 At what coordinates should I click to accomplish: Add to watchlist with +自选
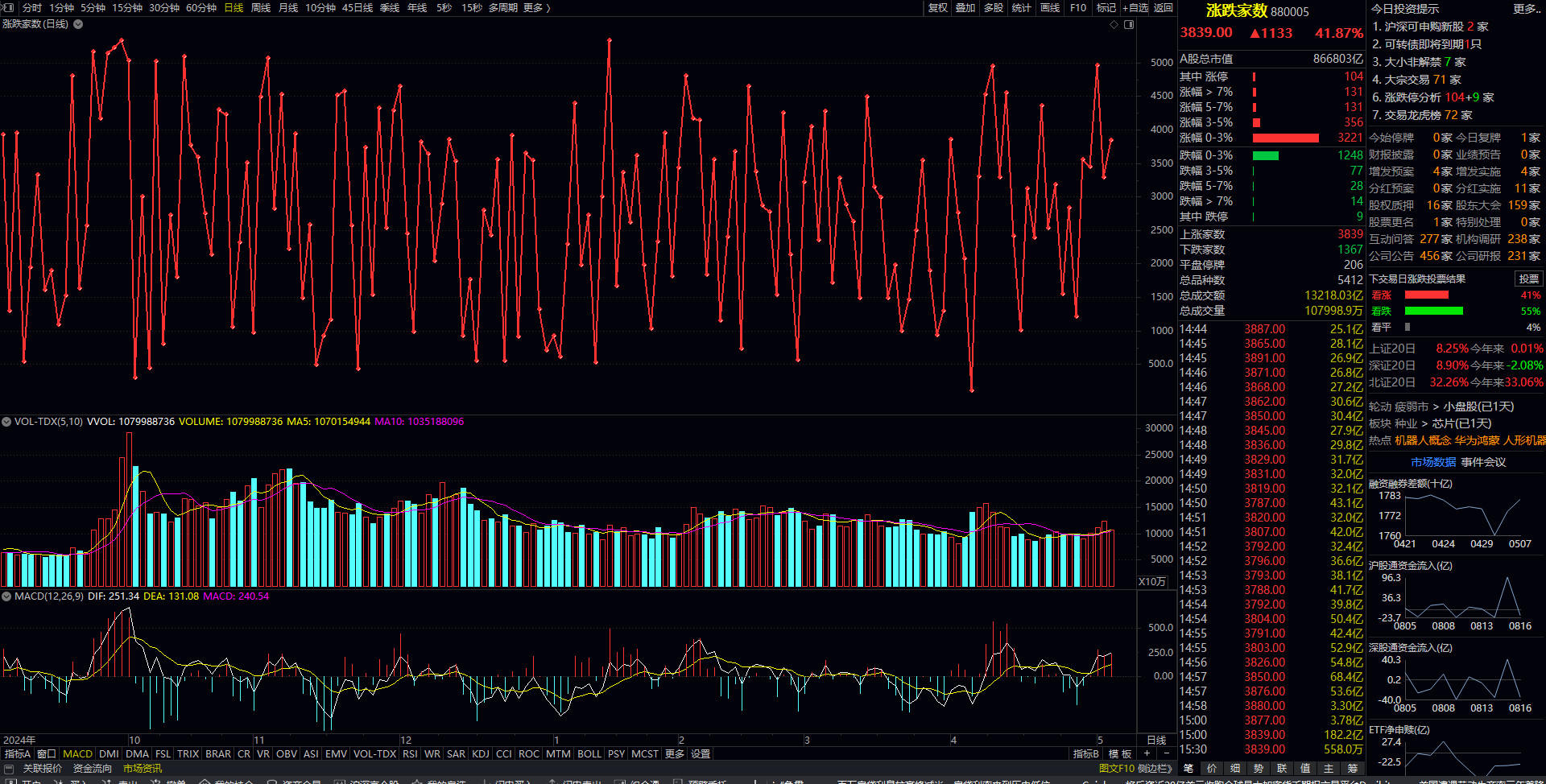click(1135, 7)
